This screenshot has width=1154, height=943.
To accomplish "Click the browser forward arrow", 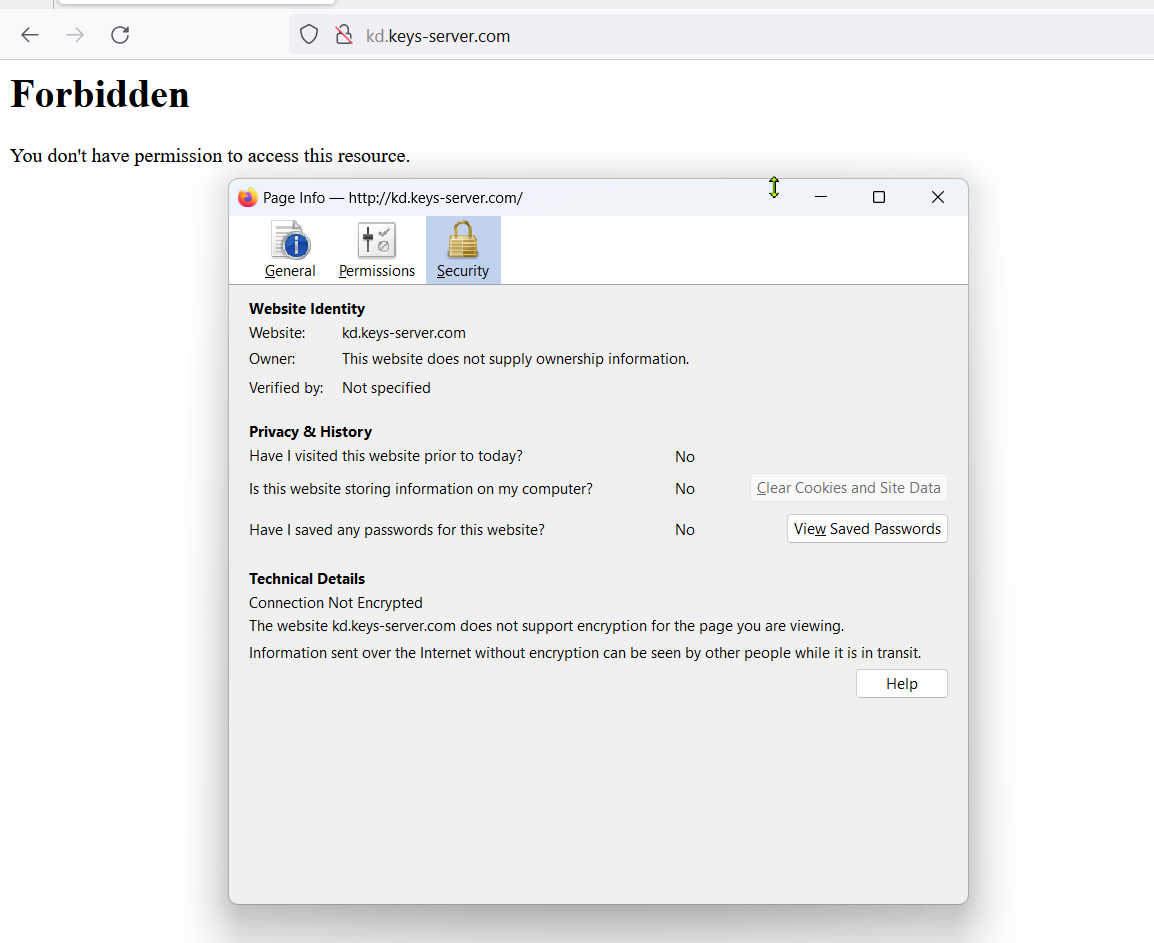I will coord(75,35).
